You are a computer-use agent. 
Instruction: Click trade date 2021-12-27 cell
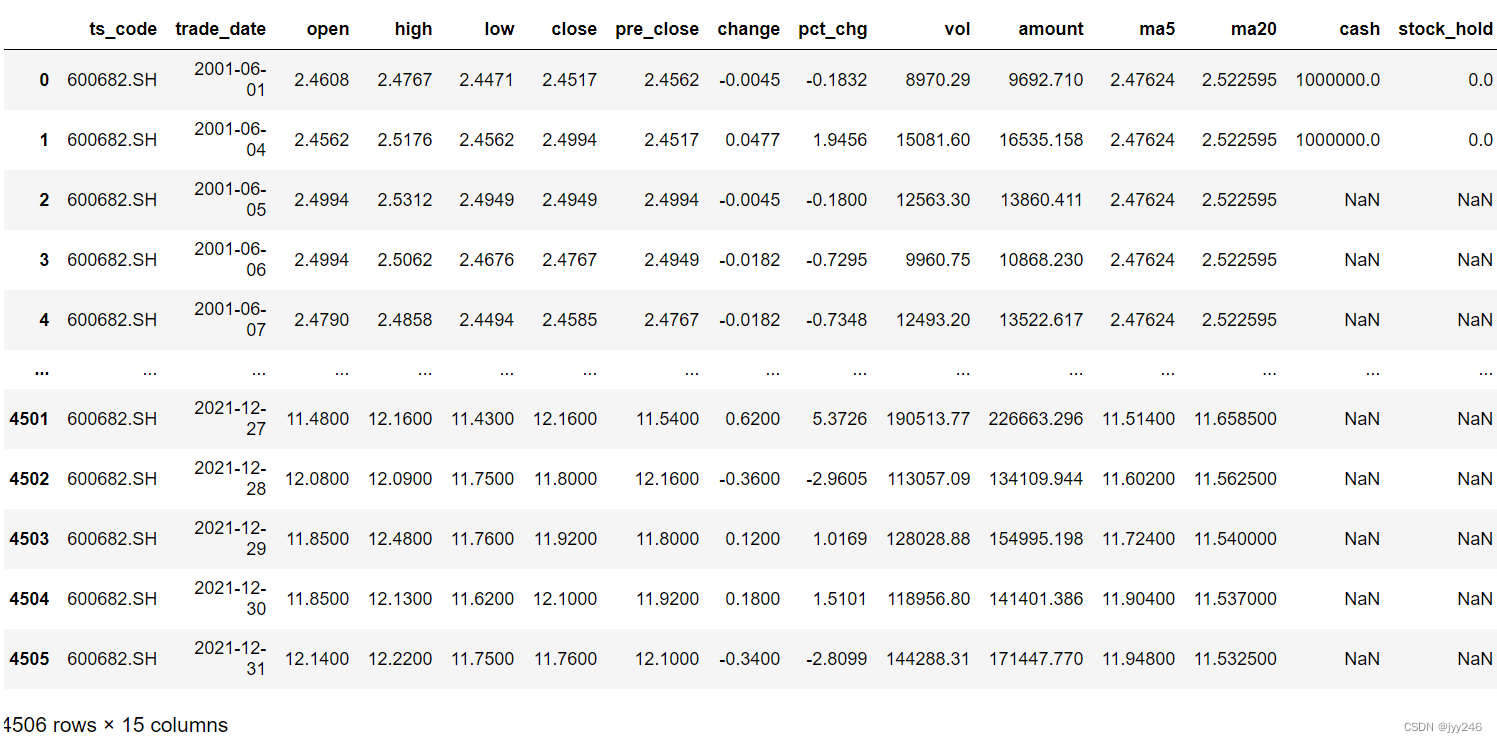230,419
